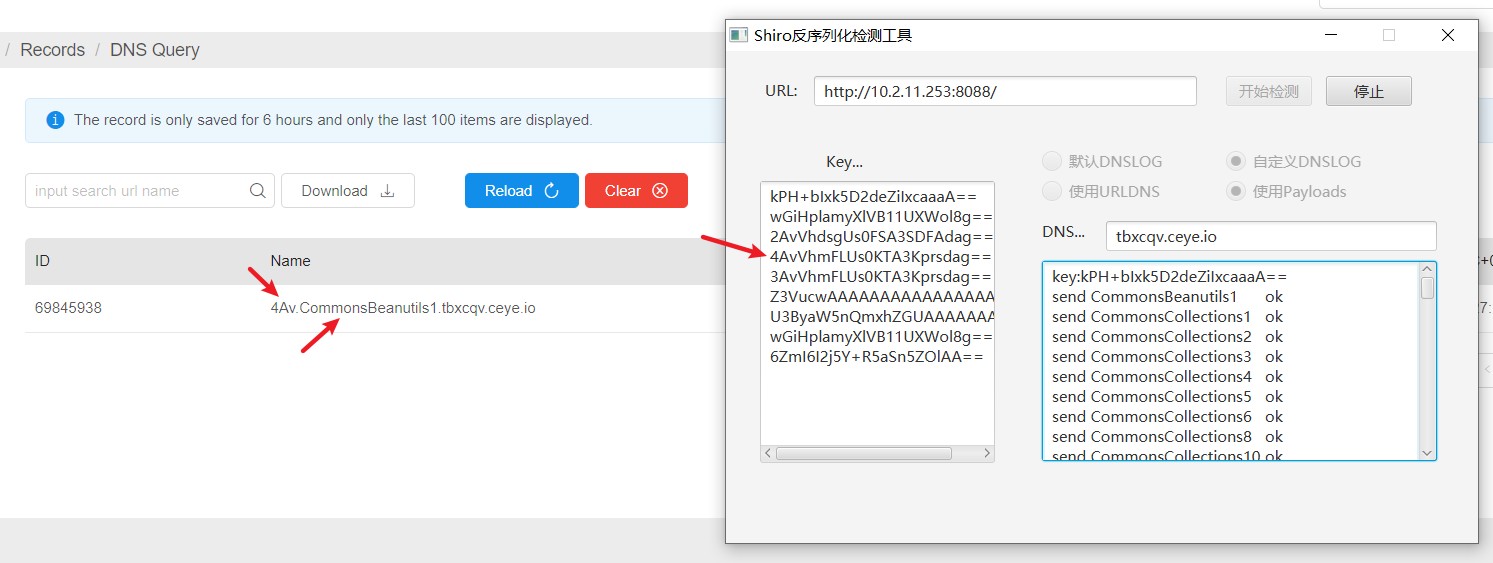Click the red Clear button
Image resolution: width=1493 pixels, height=563 pixels.
click(x=636, y=191)
